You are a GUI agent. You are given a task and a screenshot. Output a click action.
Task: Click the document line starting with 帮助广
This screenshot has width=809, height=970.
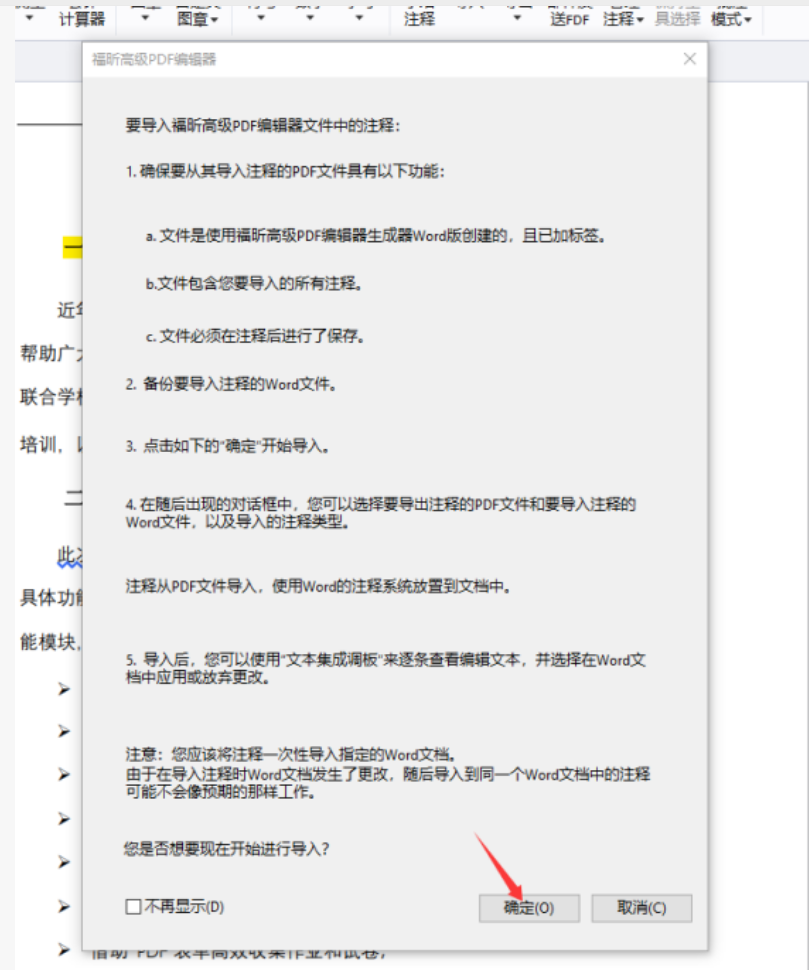click(50, 353)
